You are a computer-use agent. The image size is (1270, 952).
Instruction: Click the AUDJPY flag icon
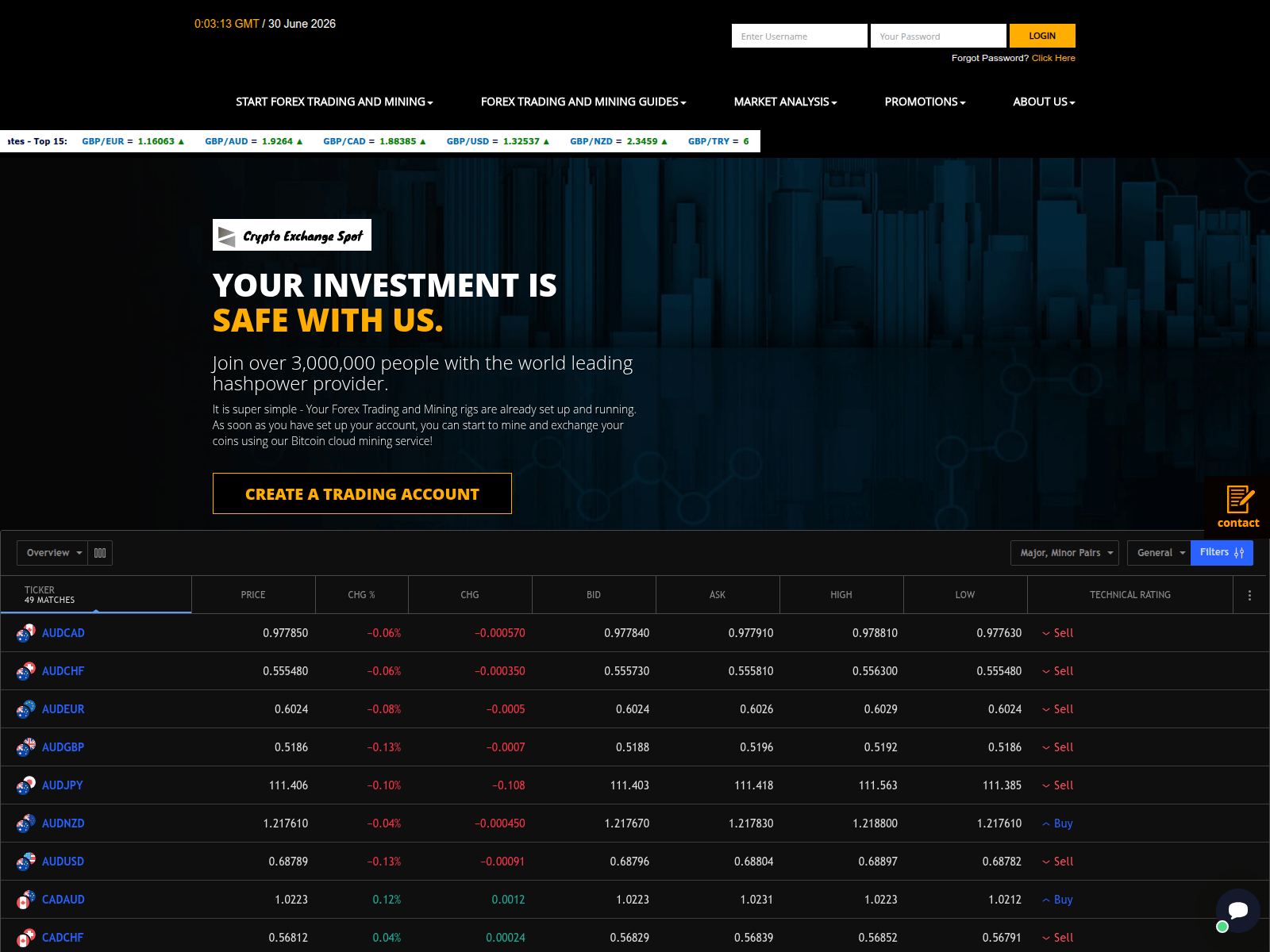tap(26, 785)
